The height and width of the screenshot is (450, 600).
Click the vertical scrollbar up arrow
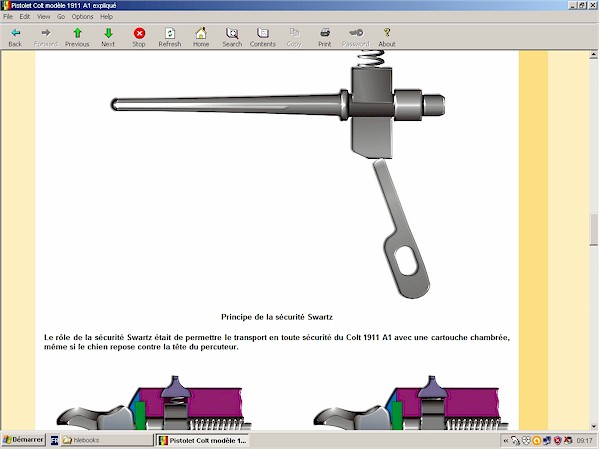(593, 55)
